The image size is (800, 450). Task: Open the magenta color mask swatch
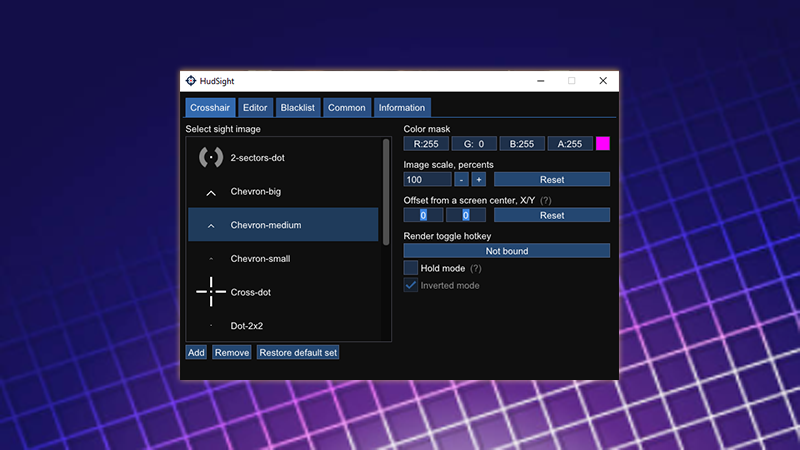pyautogui.click(x=603, y=144)
